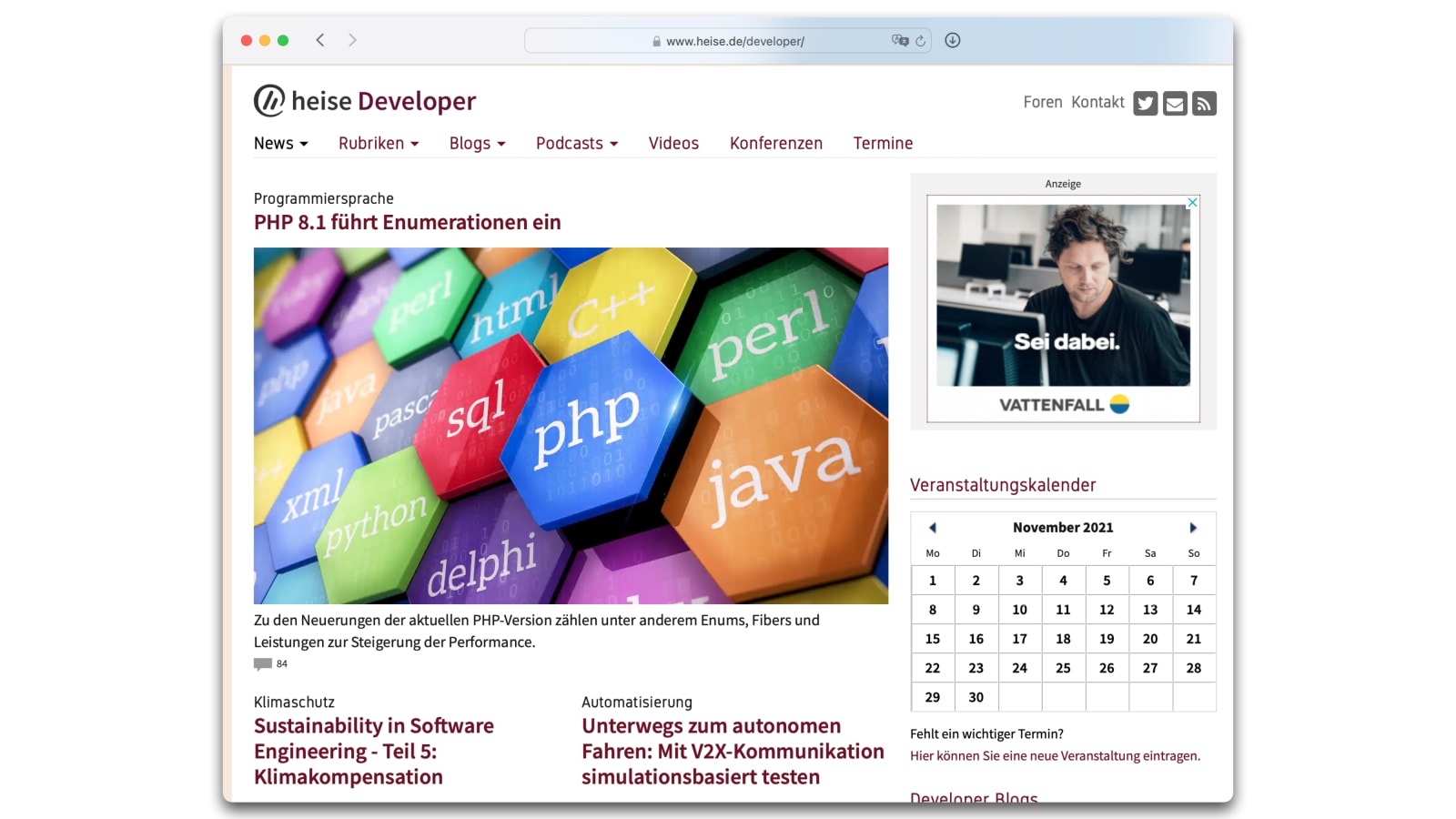The height and width of the screenshot is (819, 1456).
Task: Click the Veranstaltungskalender heading
Action: coord(1003,485)
